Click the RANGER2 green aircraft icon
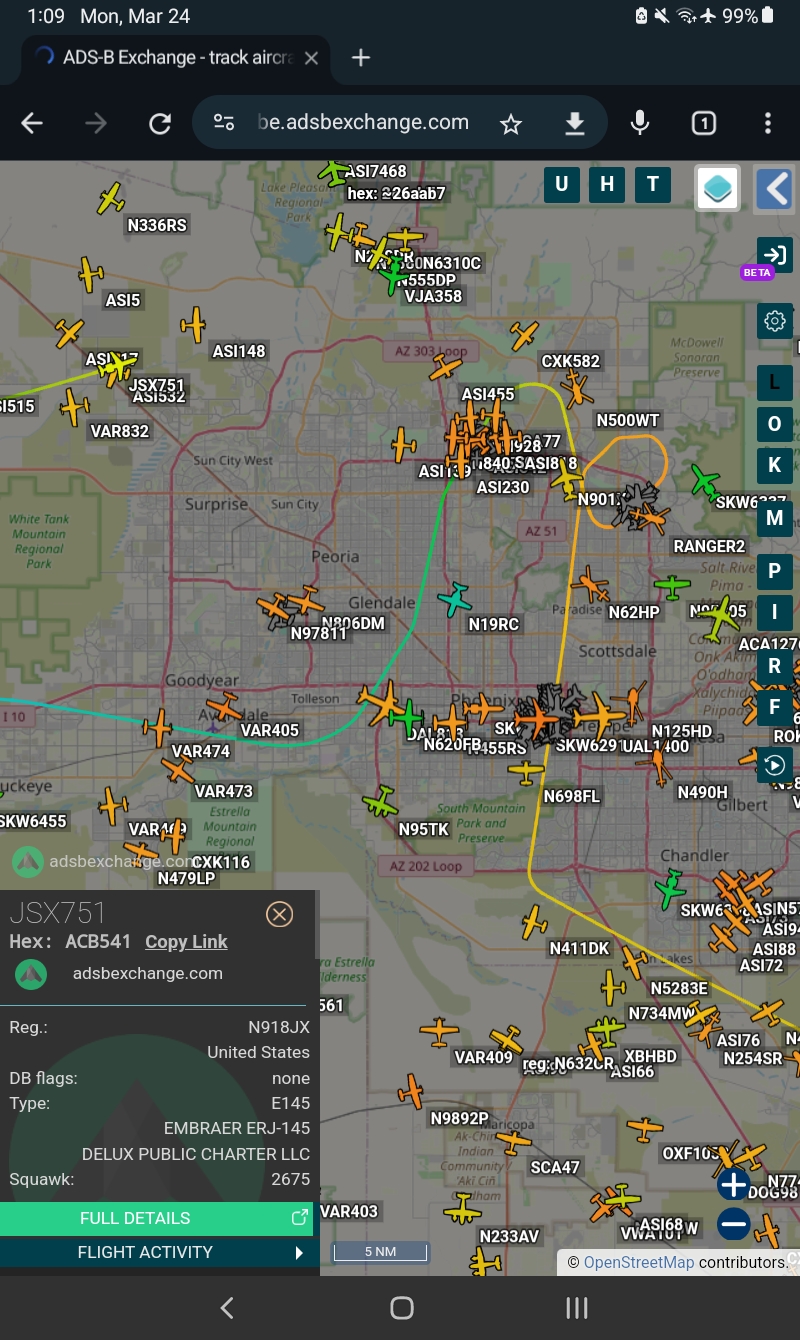The width and height of the screenshot is (800, 1340). 705,483
